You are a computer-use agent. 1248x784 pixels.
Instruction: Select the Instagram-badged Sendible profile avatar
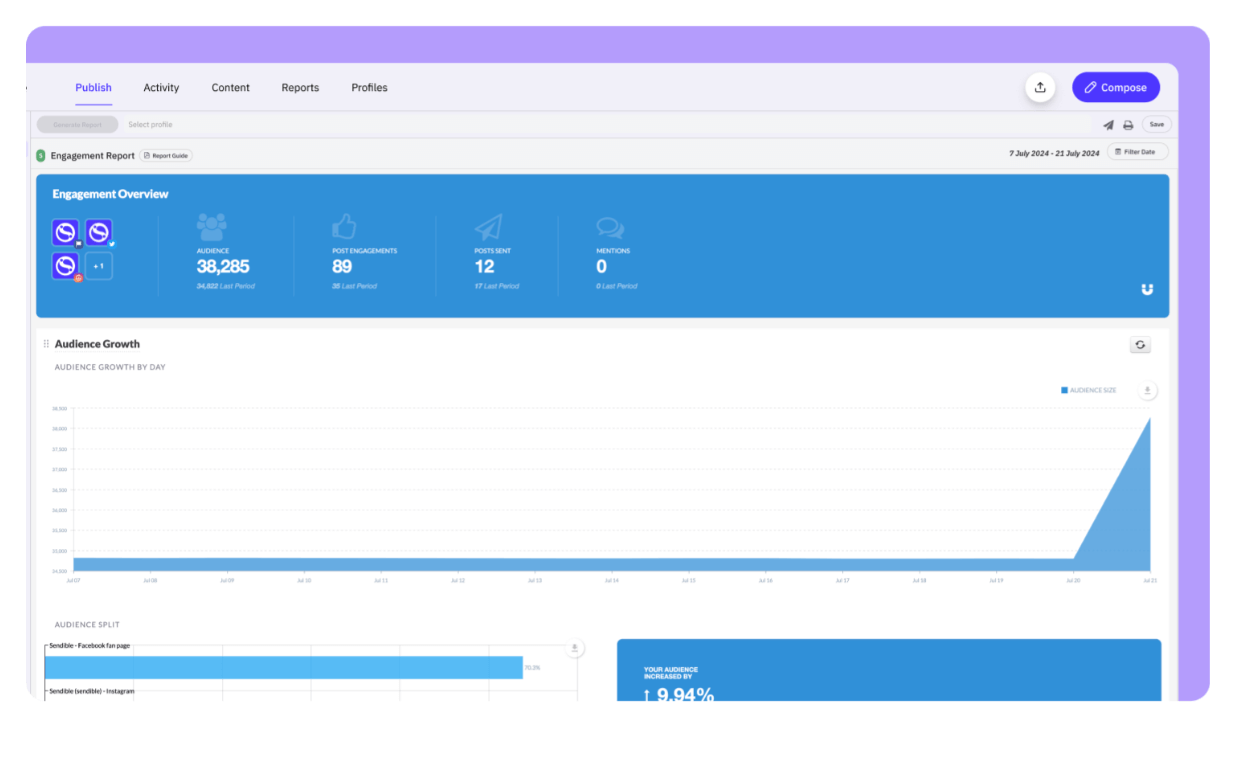click(65, 266)
